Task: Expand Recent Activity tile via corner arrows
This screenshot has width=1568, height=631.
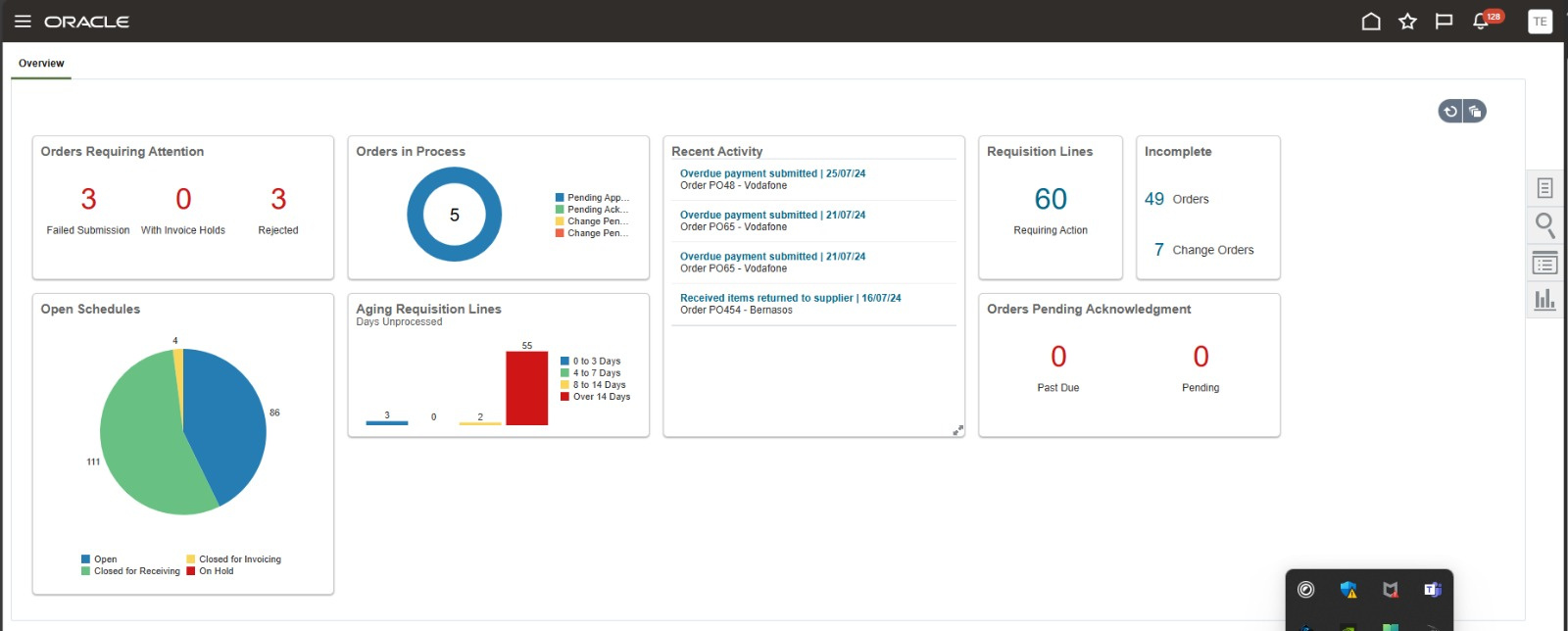Action: 957,430
